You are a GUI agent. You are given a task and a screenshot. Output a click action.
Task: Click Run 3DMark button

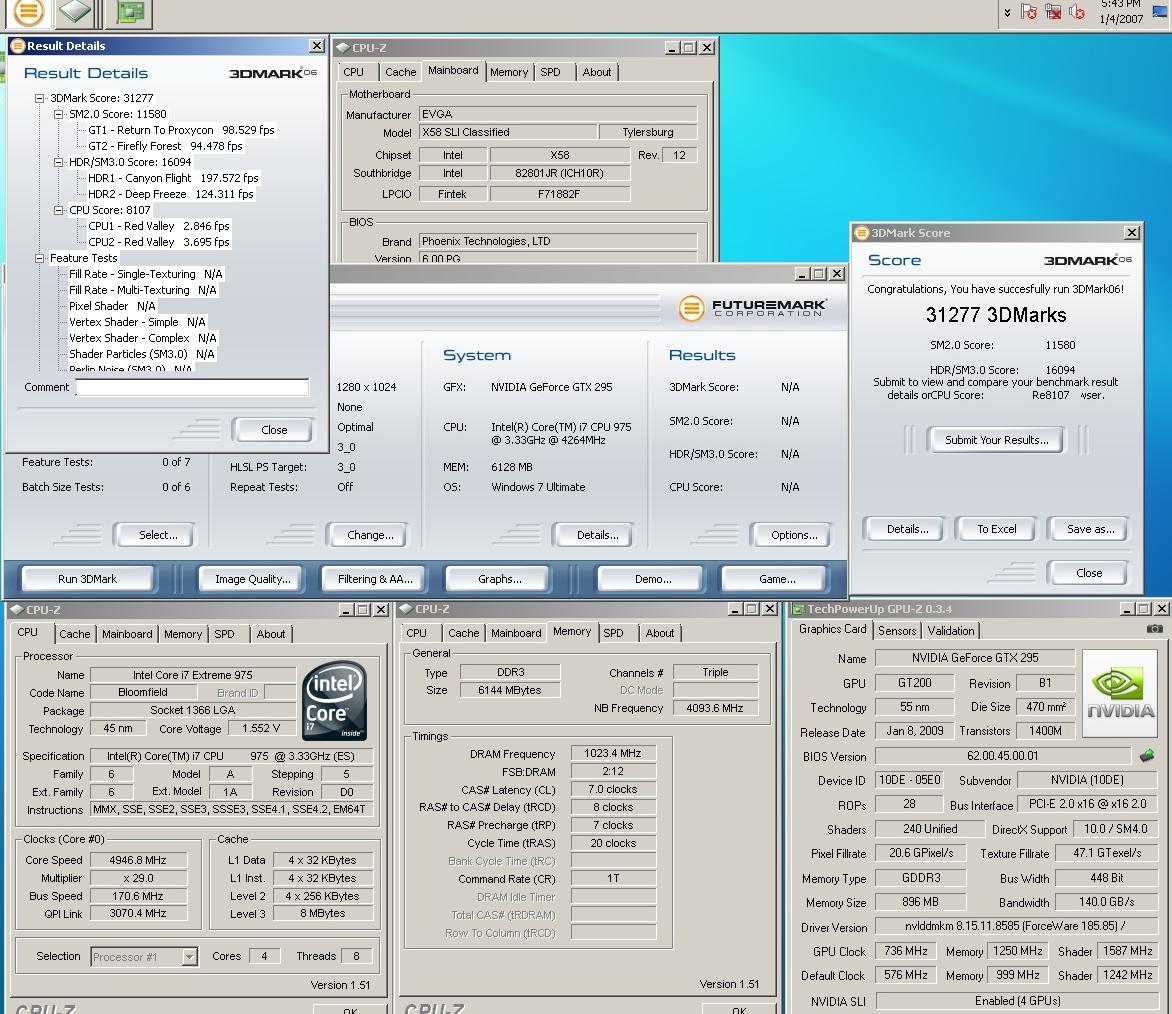[x=87, y=579]
